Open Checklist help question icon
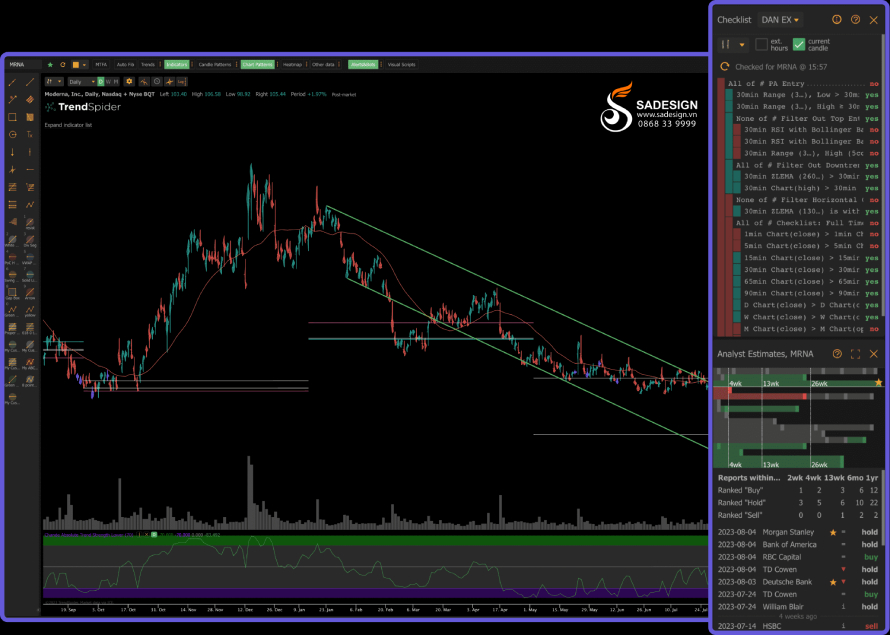The image size is (890, 635). pos(855,20)
